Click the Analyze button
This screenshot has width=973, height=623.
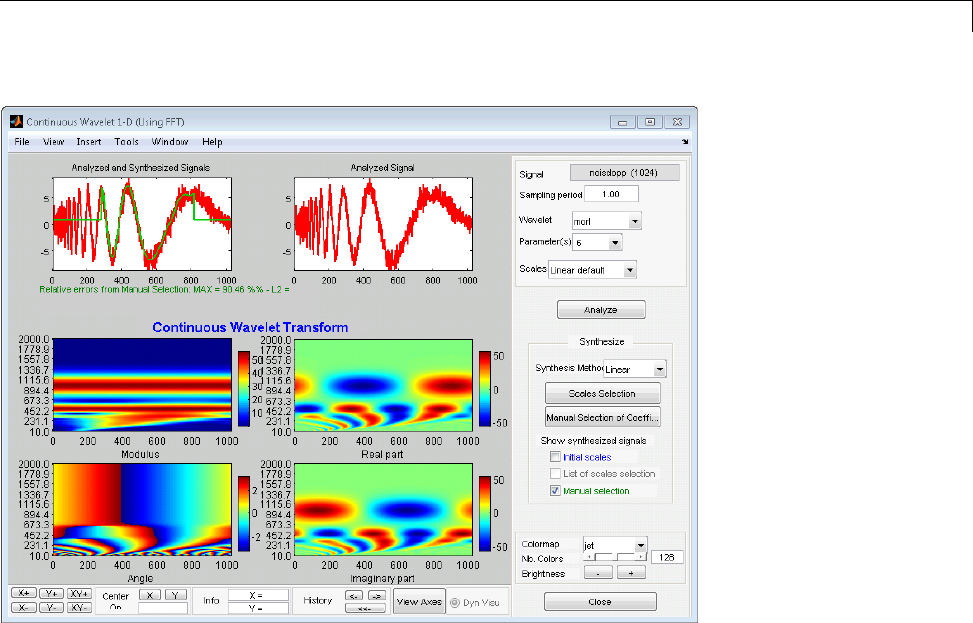point(600,310)
